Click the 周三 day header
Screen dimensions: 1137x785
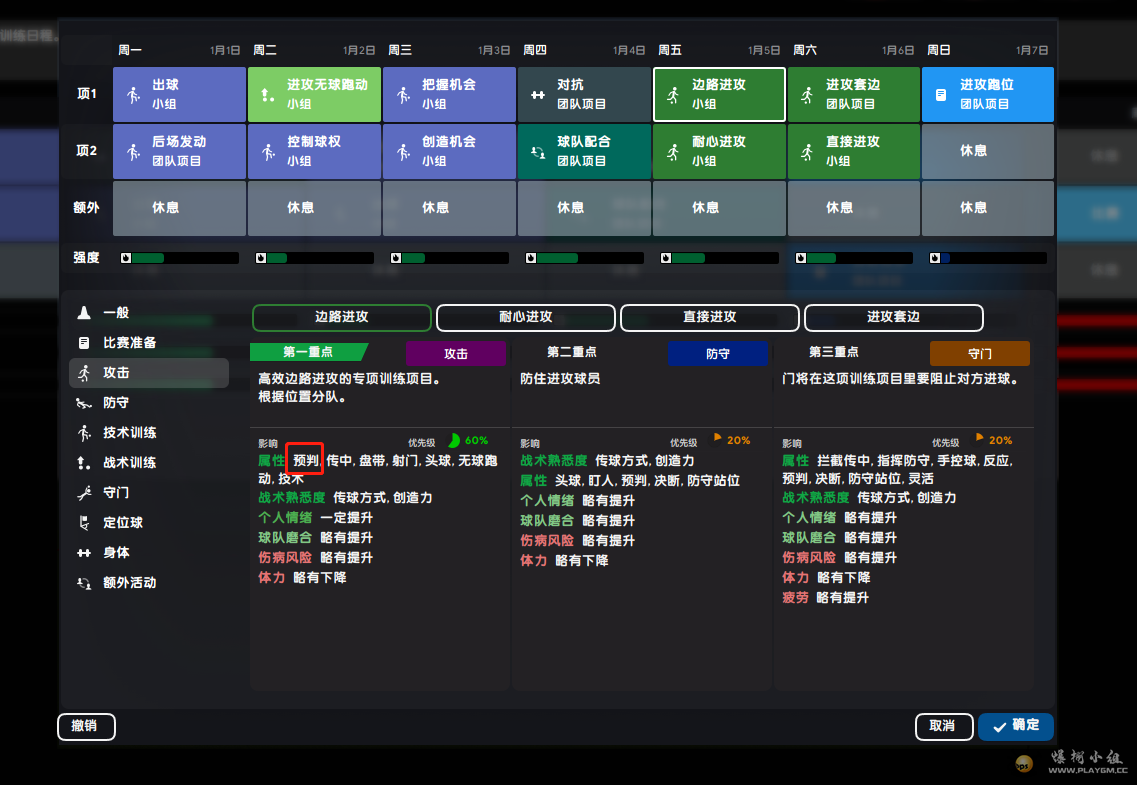tap(400, 50)
